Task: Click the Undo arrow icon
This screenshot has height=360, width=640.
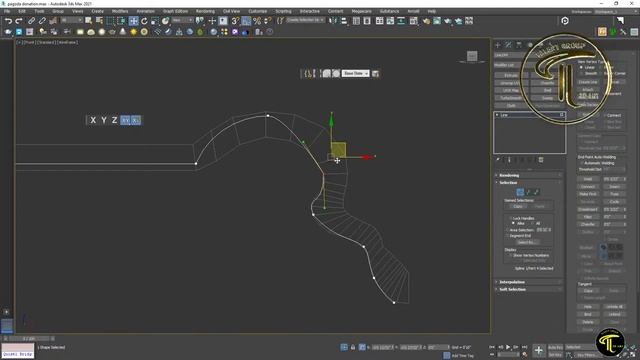Action: coord(8,21)
